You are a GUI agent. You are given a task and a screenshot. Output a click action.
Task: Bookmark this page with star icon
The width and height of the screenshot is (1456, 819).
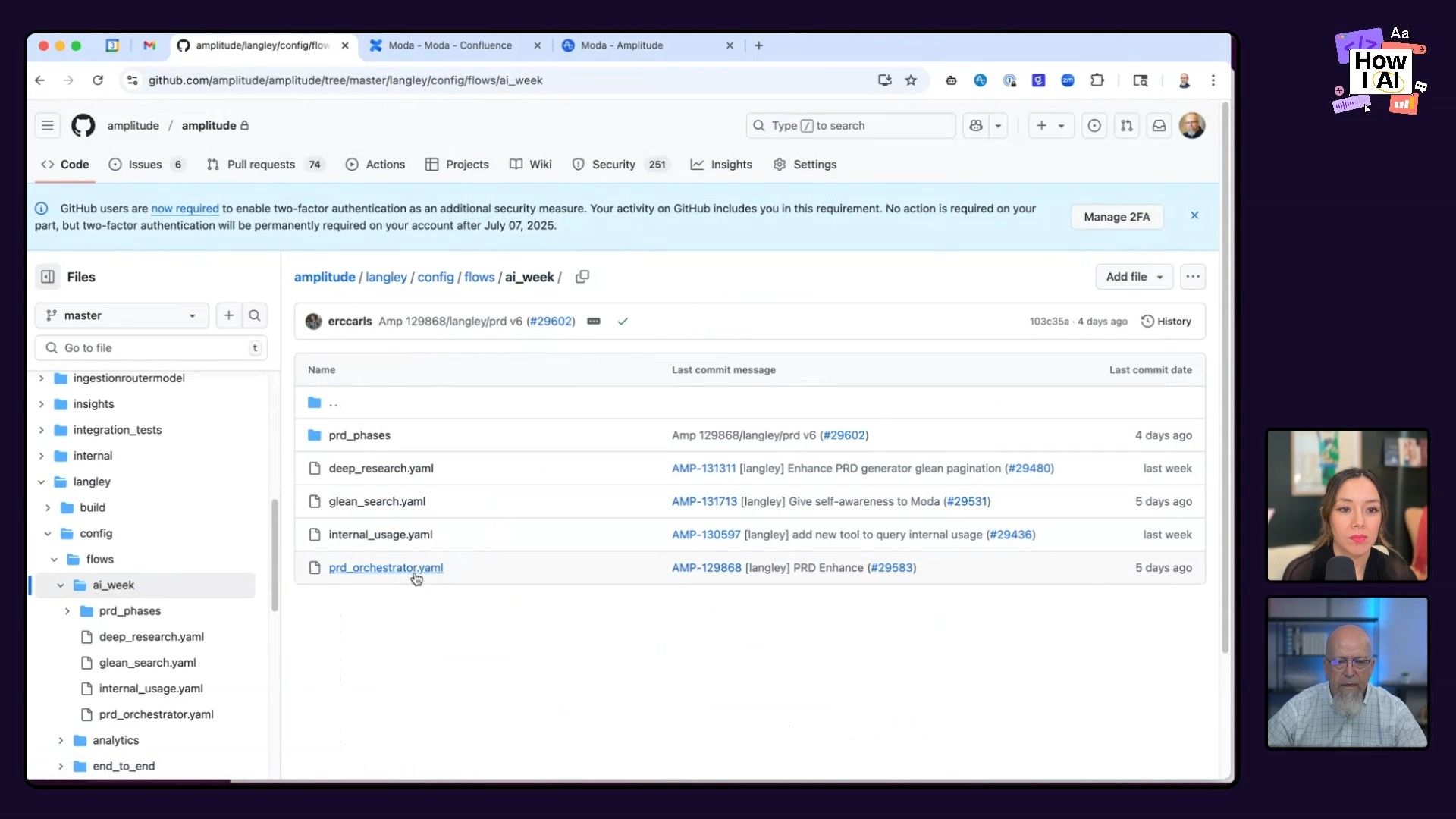coord(911,80)
